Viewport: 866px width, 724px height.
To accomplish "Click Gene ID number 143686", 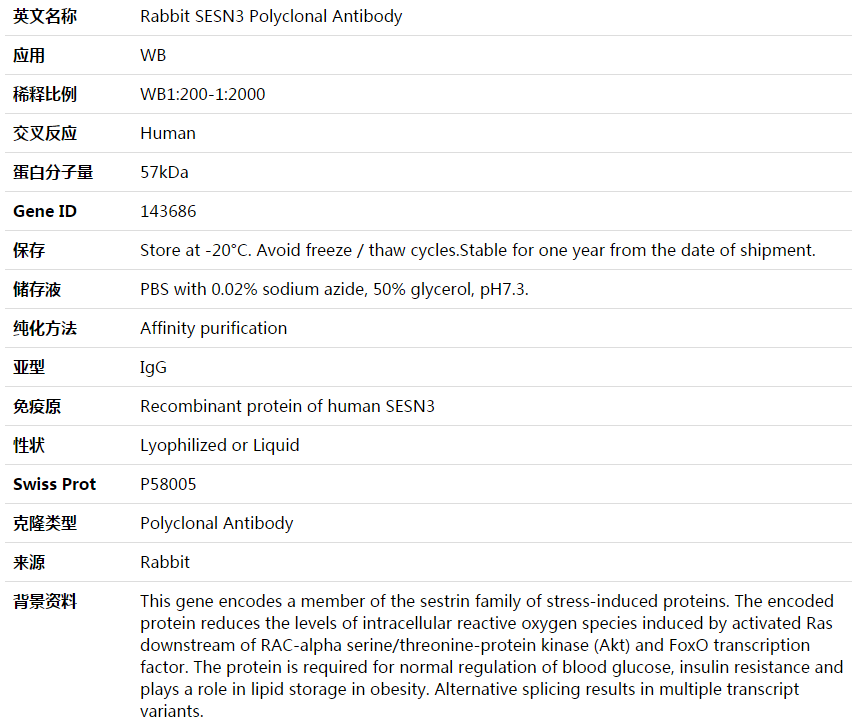I will tap(168, 212).
